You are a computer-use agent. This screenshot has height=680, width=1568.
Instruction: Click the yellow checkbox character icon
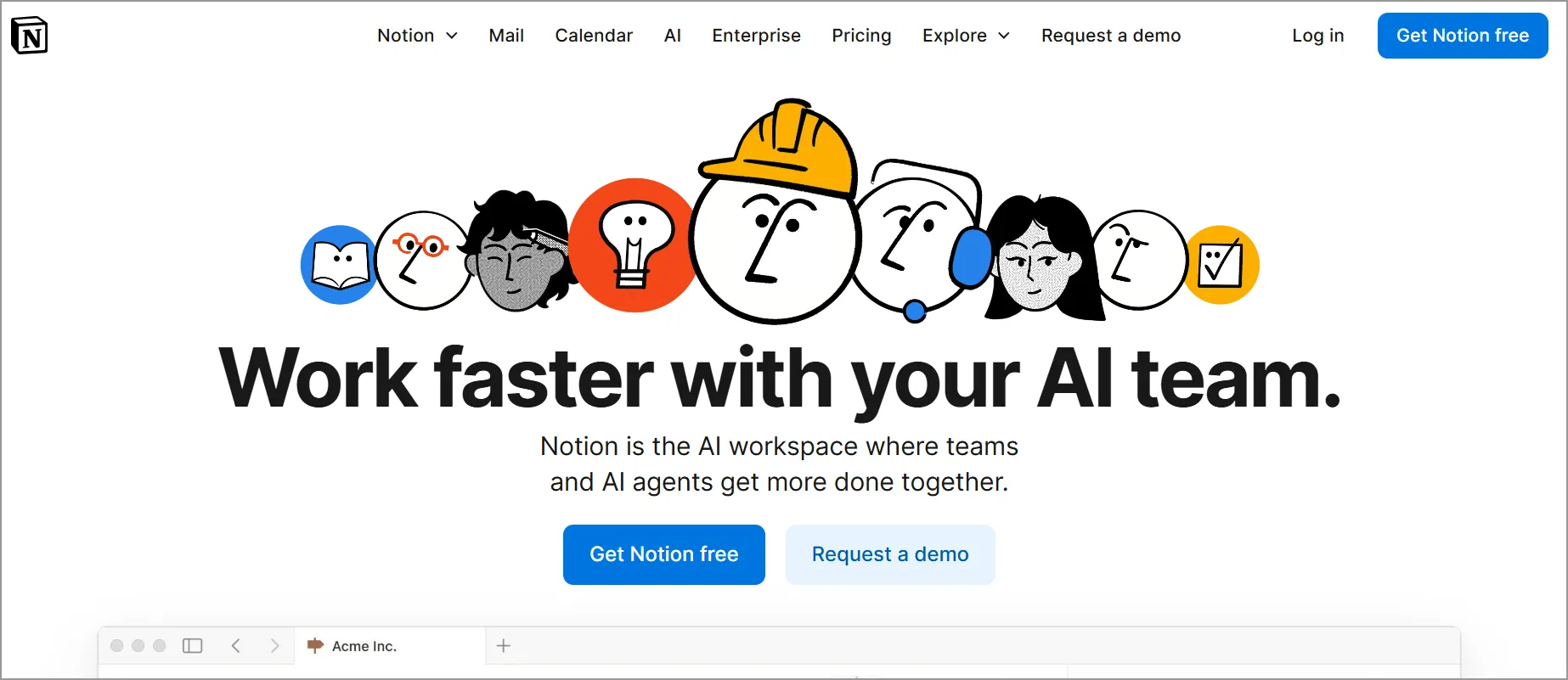click(x=1221, y=265)
